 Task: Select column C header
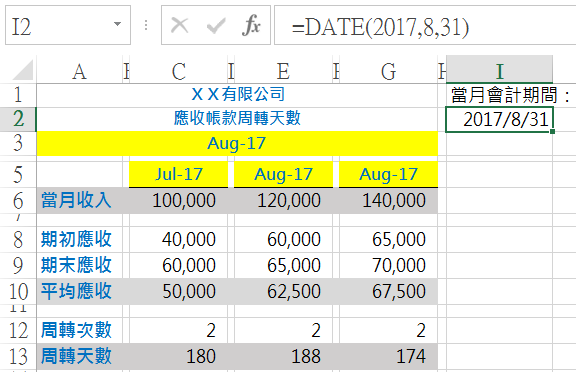179,70
